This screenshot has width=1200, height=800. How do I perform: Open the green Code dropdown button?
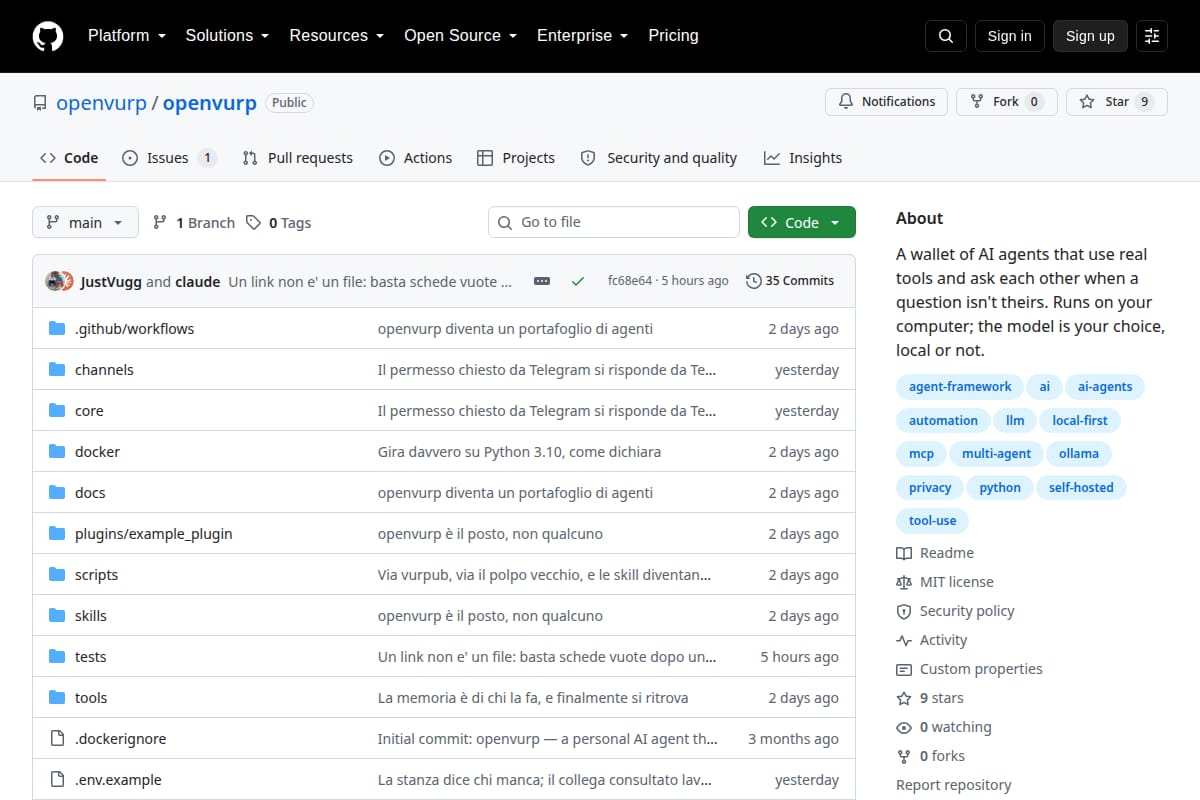pos(802,223)
